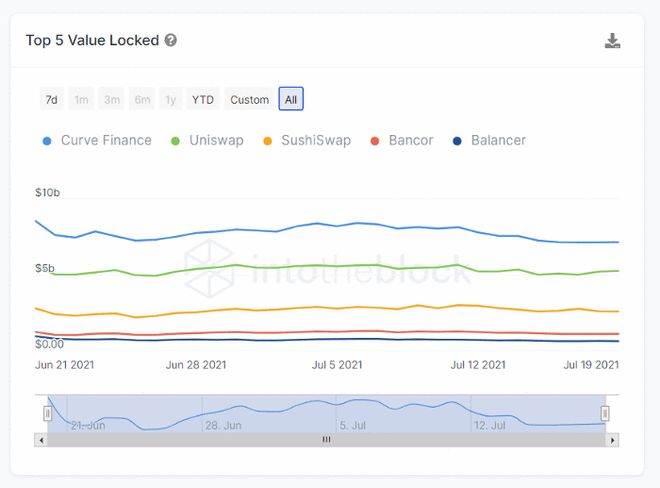Screen dimensions: 660x488
Task: Toggle Curve Finance series legend dot
Action: (x=48, y=141)
